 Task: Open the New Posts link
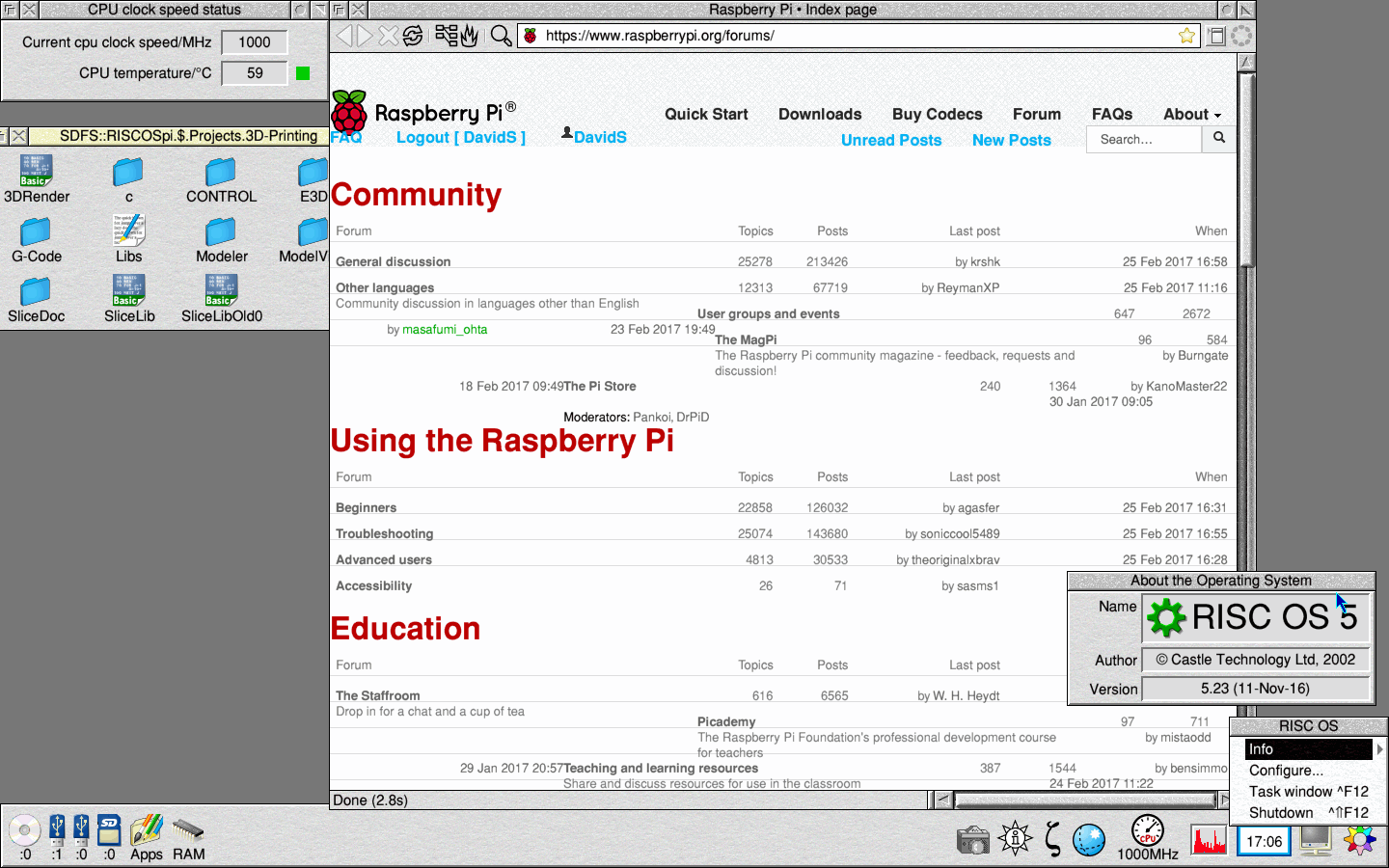(x=1012, y=140)
